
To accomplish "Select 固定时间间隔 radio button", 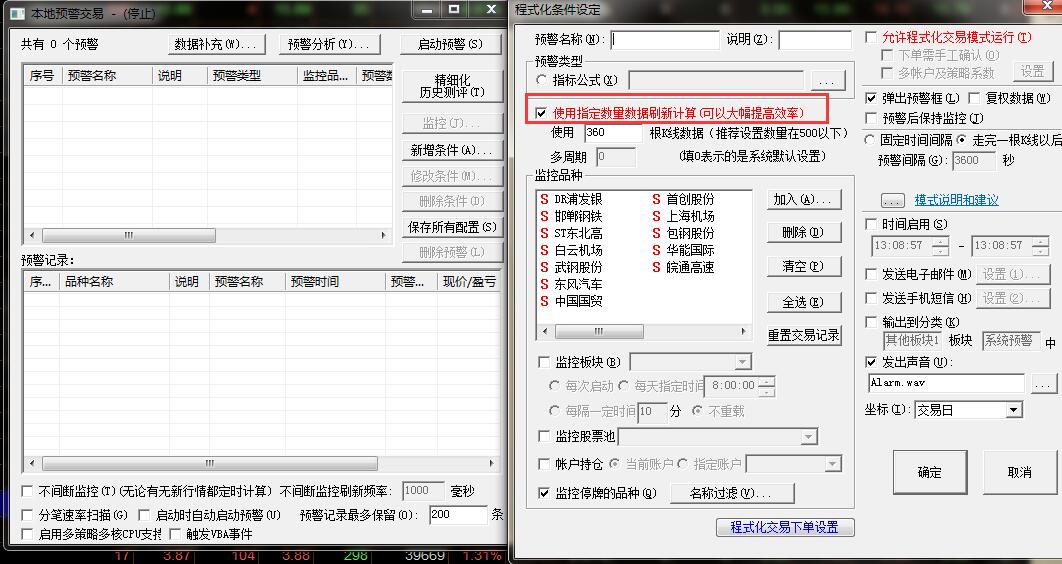I will coord(870,140).
